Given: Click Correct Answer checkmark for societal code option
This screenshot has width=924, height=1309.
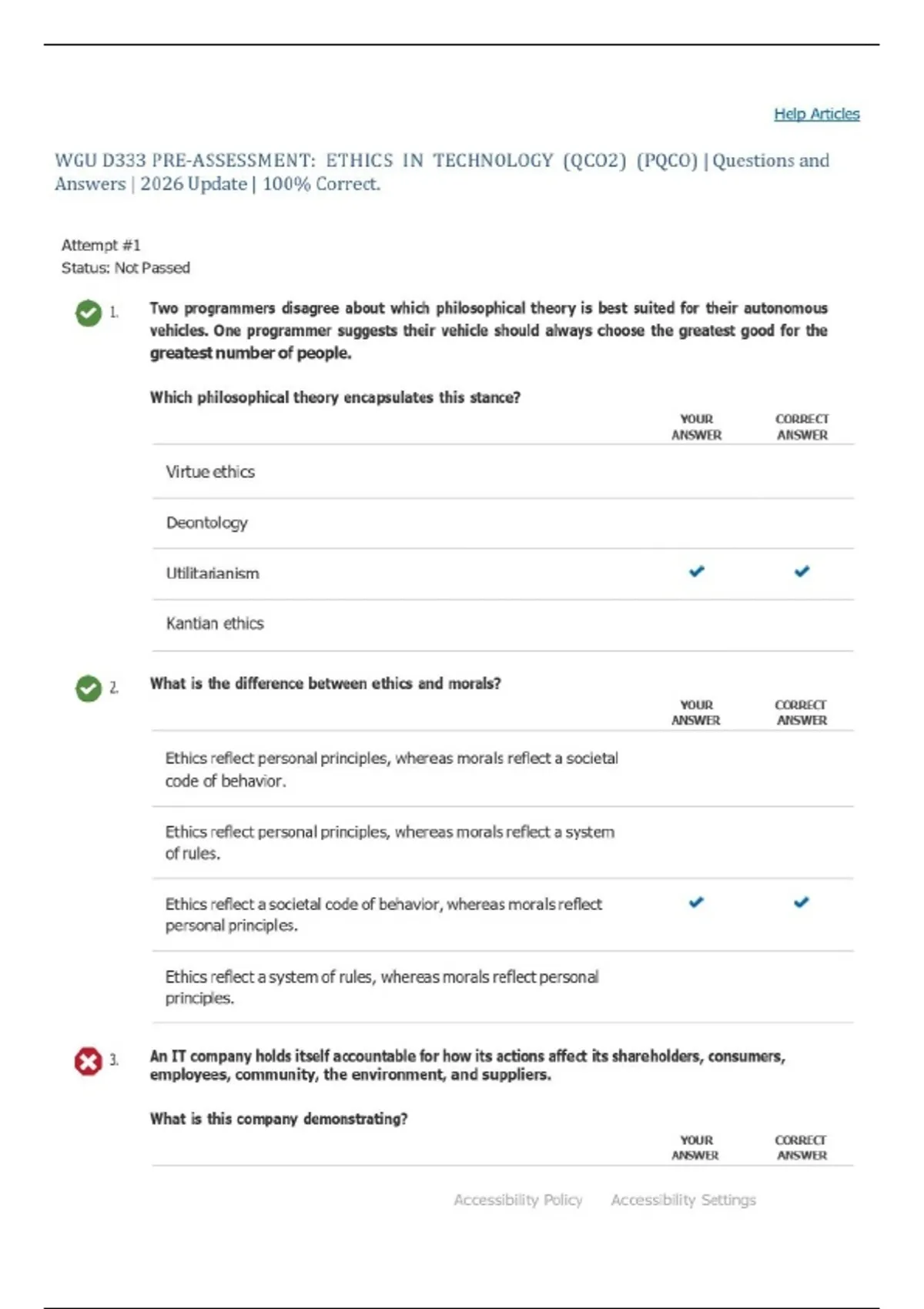Looking at the screenshot, I should 802,902.
